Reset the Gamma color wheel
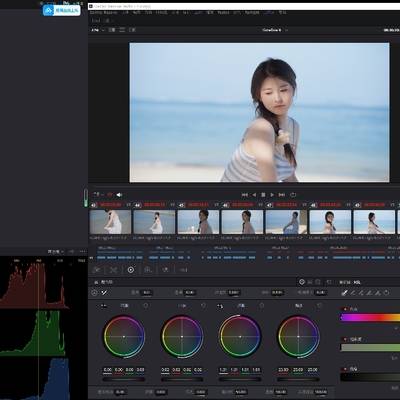The image size is (400, 400). 203,305
